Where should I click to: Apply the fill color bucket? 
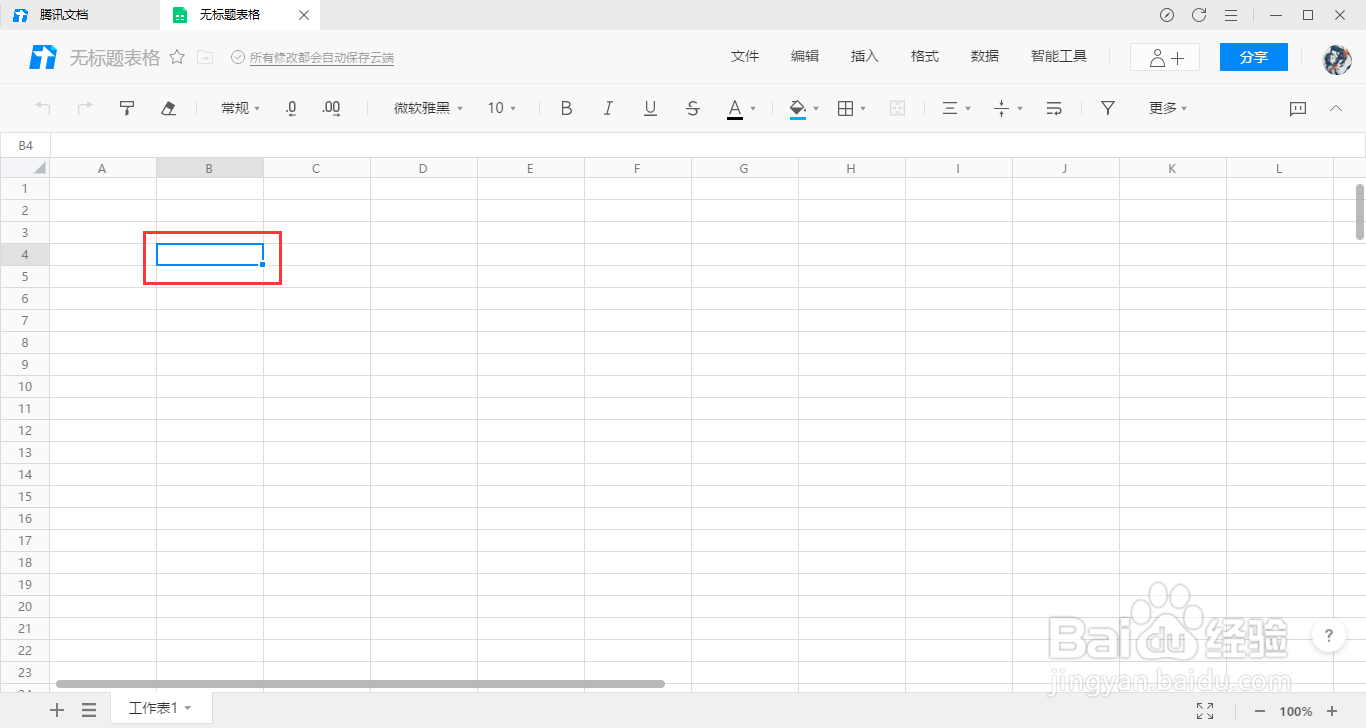point(798,108)
